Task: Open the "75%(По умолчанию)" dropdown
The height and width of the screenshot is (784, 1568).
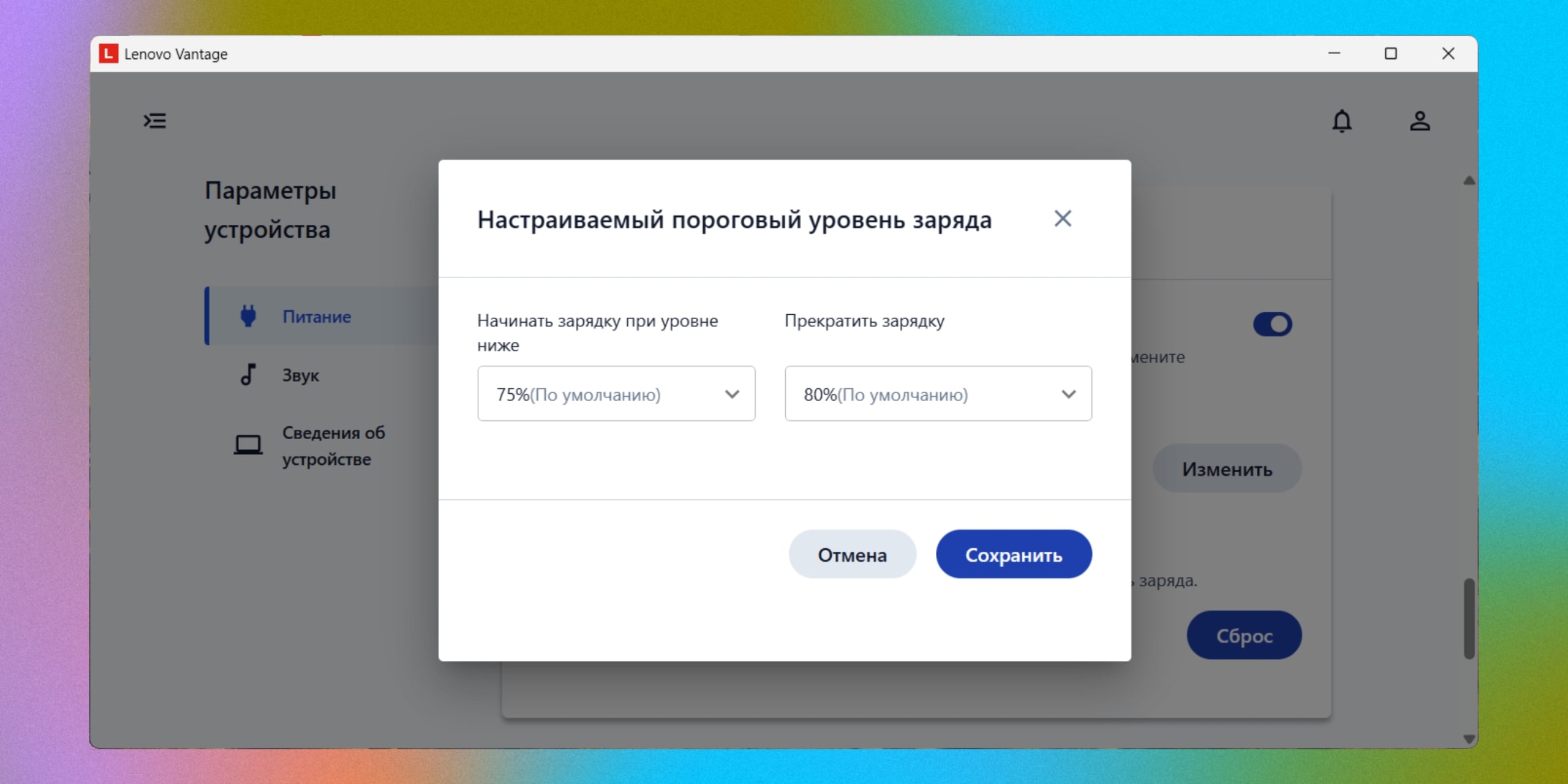Action: (x=616, y=394)
